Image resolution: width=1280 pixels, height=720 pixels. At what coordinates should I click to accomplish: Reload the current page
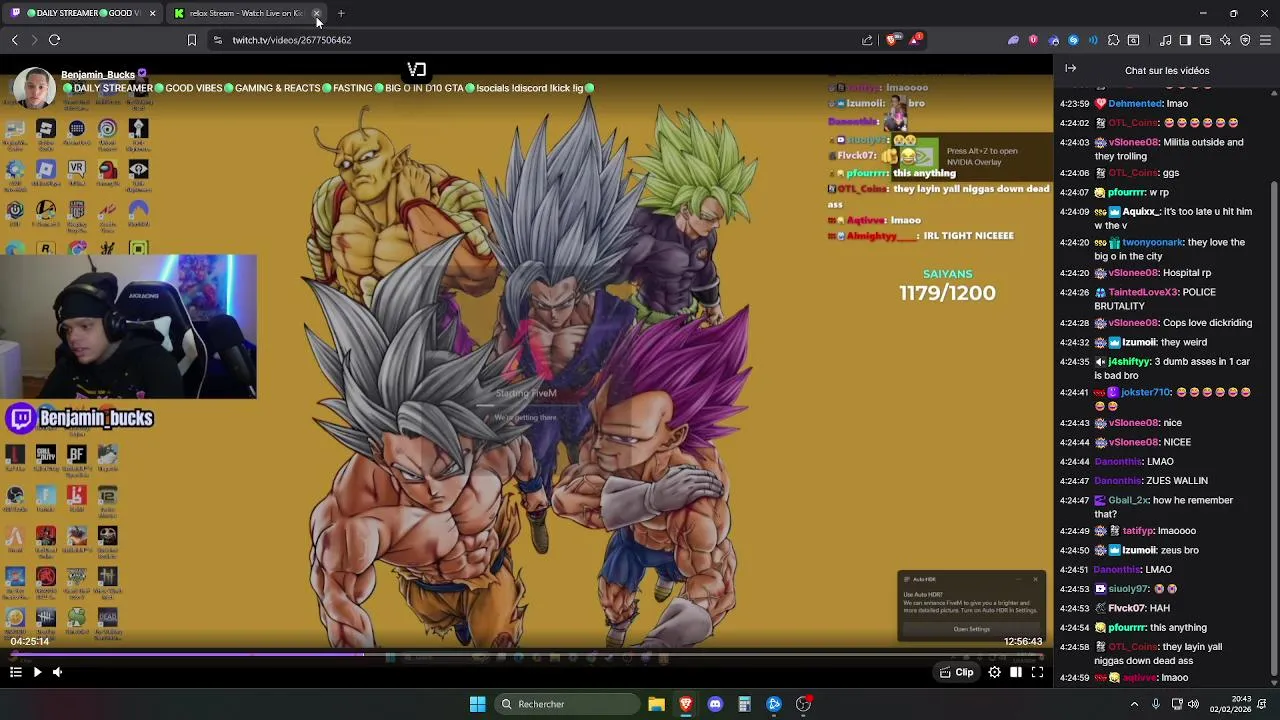click(55, 40)
